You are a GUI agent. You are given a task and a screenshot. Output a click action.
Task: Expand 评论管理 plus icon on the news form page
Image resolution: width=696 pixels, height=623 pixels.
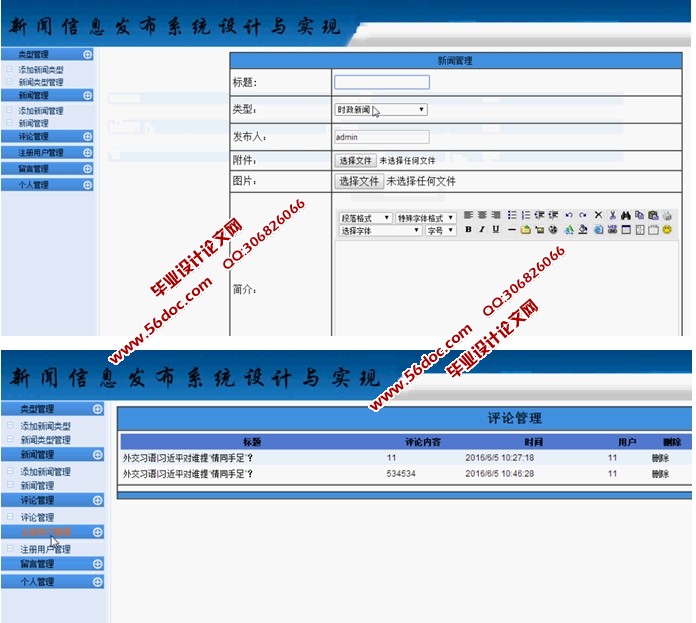coord(87,136)
